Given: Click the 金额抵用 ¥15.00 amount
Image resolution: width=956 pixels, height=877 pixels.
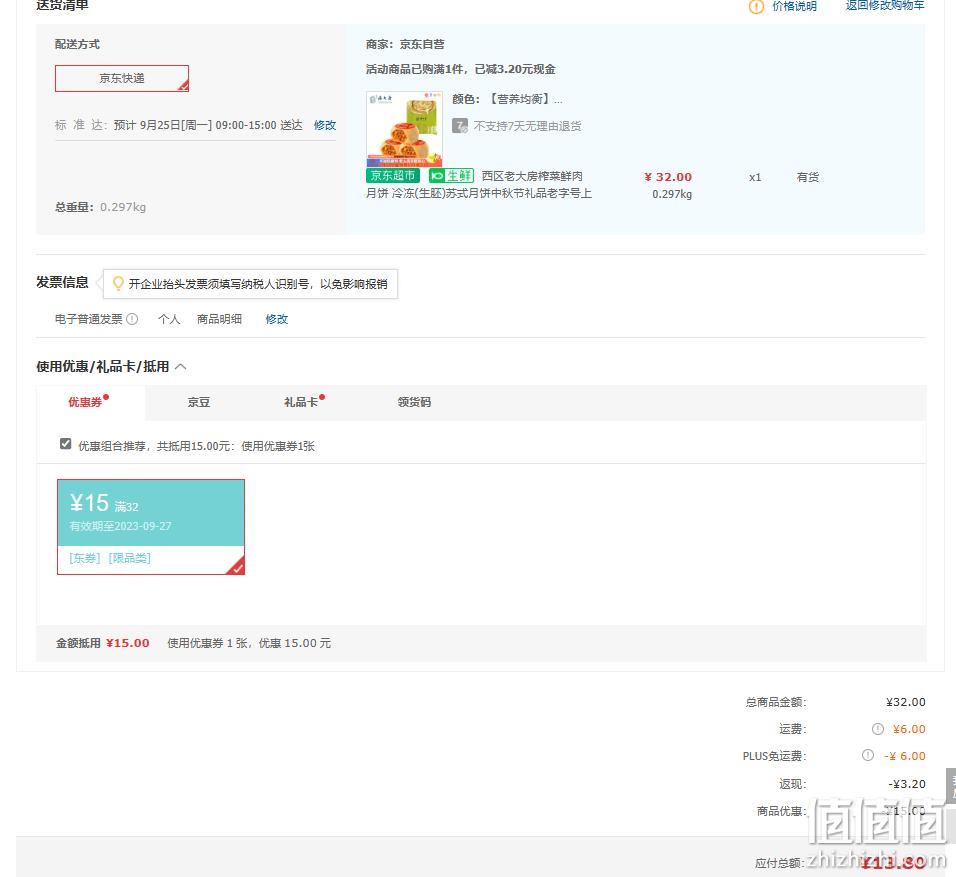Looking at the screenshot, I should click(x=127, y=643).
